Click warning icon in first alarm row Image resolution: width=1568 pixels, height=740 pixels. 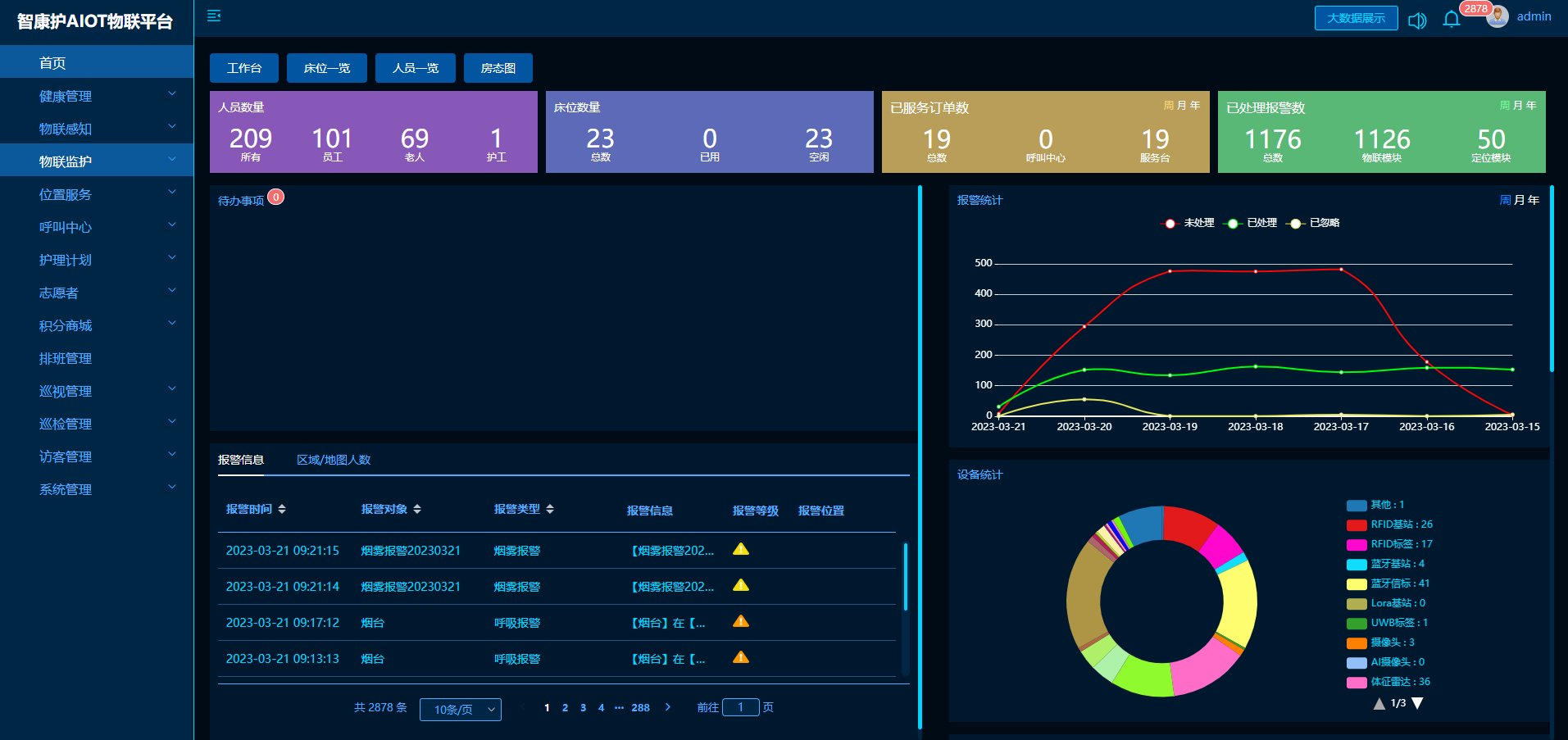click(741, 549)
